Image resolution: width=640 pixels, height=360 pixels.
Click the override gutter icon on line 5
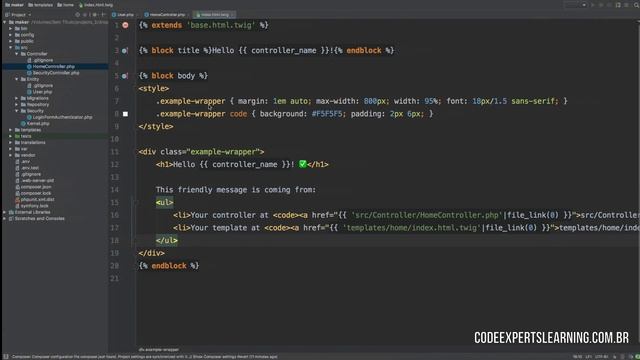coord(125,76)
